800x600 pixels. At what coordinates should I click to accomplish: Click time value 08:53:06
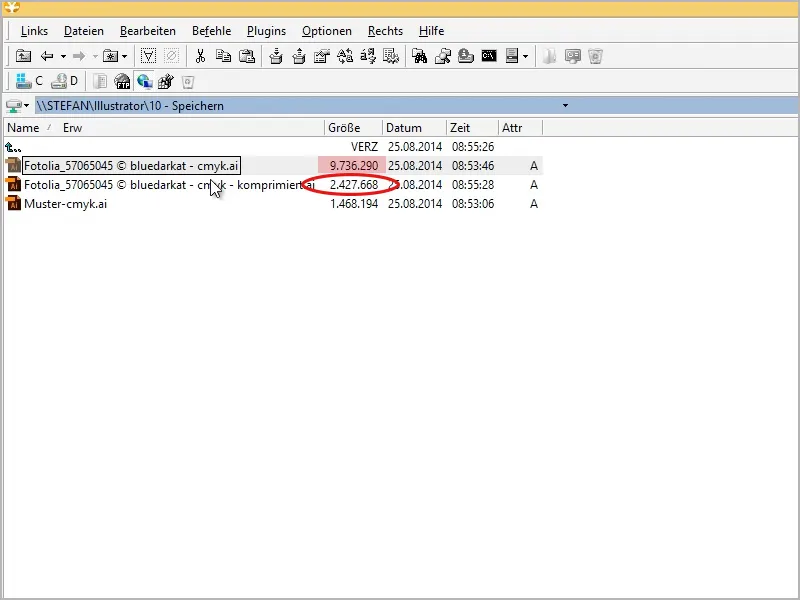point(472,204)
